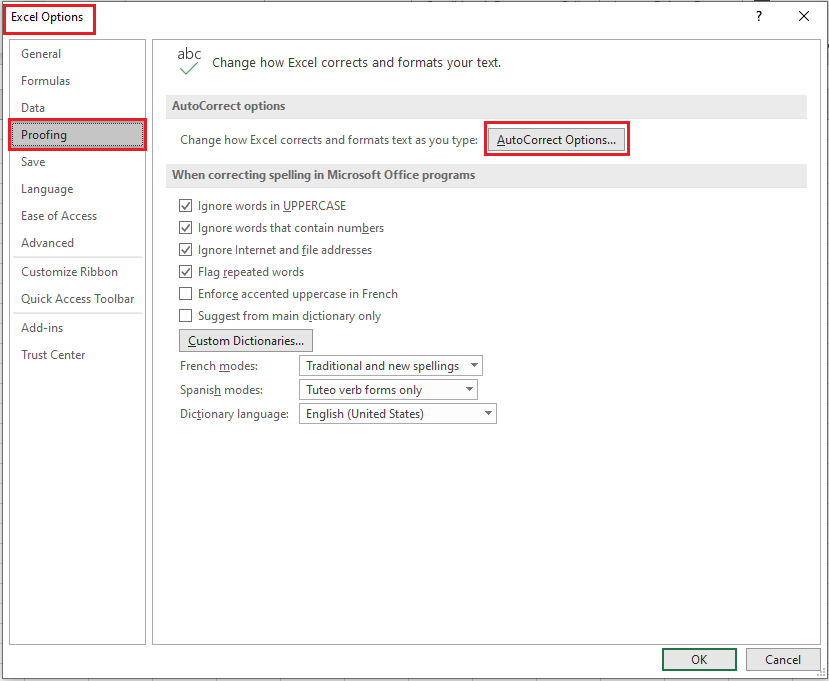The height and width of the screenshot is (681, 829).
Task: Open AutoCorrect Options dialog
Action: click(556, 139)
